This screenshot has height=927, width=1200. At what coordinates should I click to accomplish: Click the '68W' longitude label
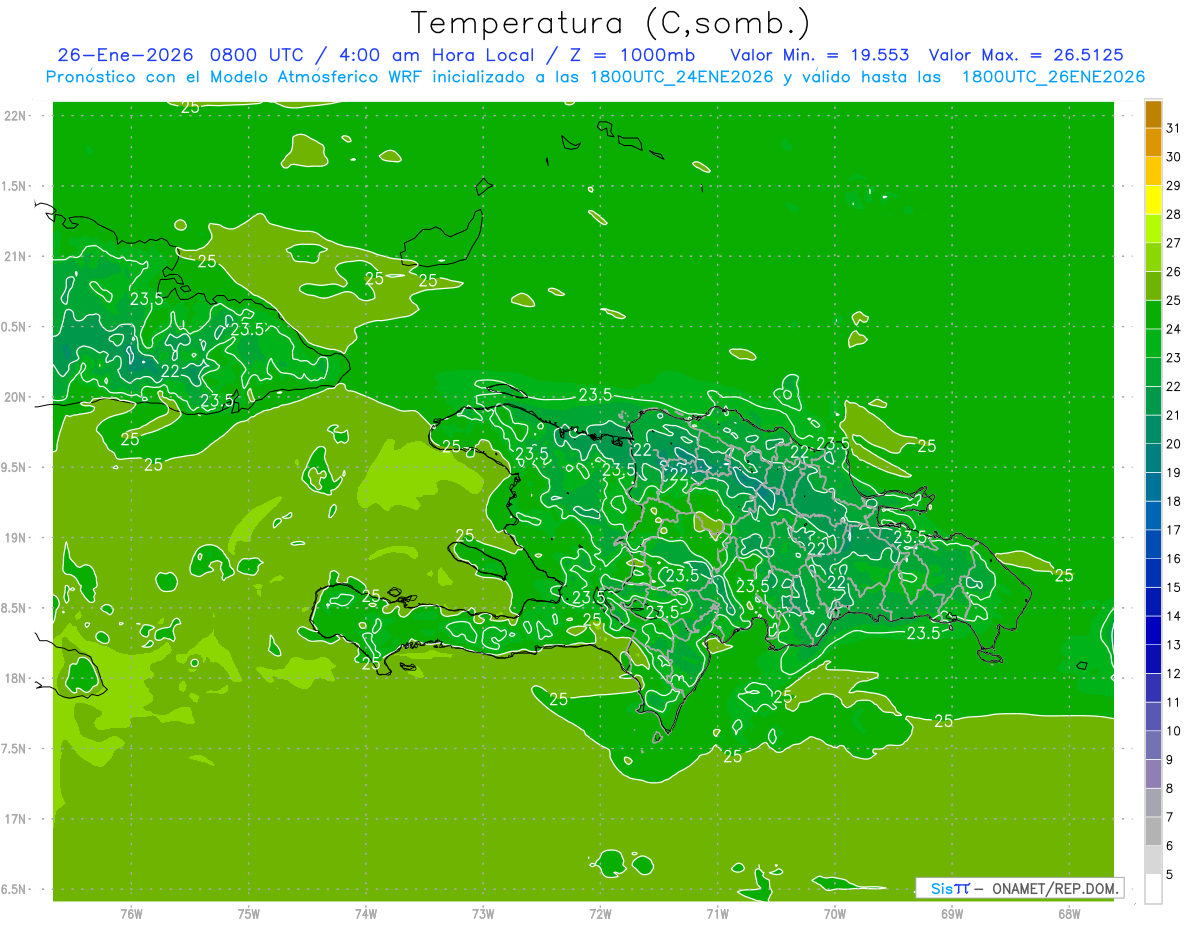point(1069,913)
